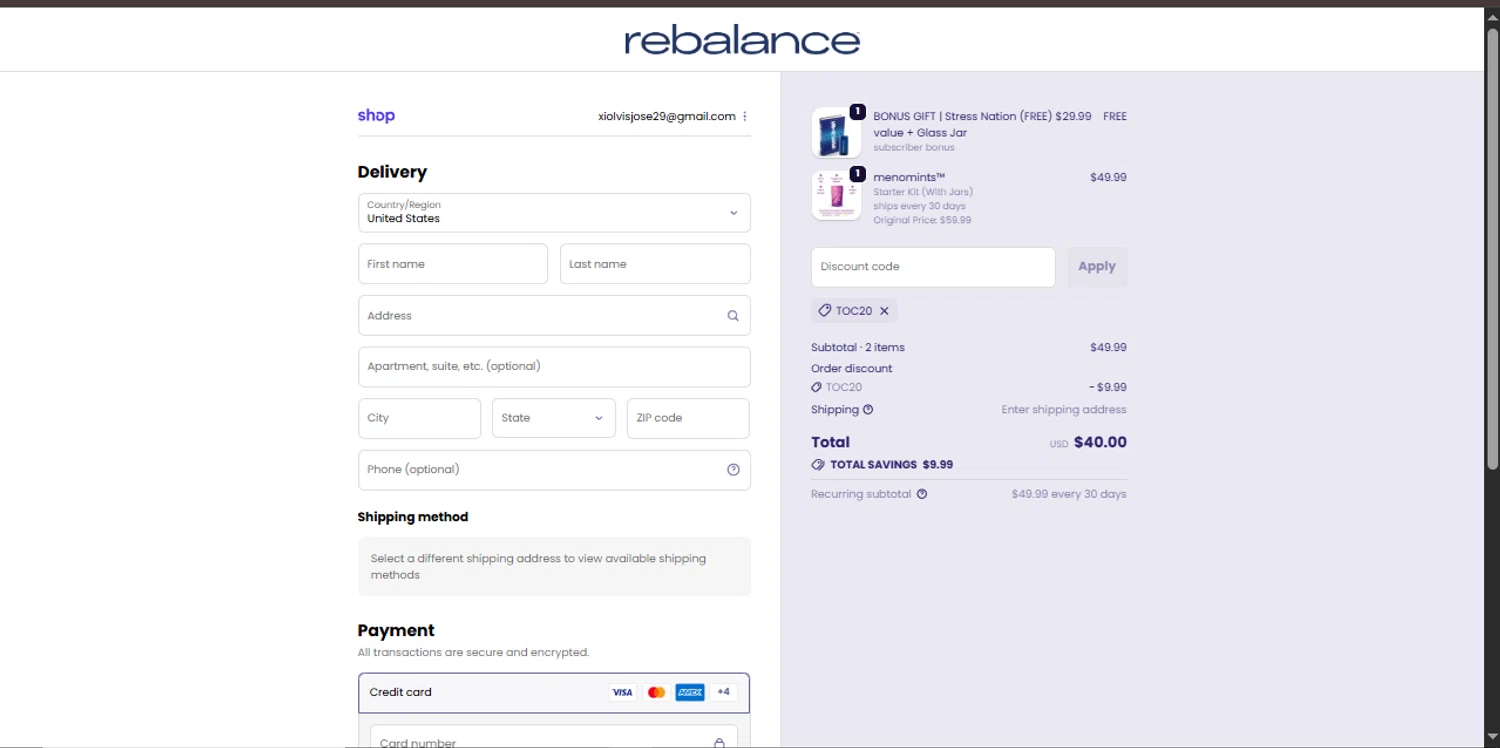Click the menomints product thumbnail
This screenshot has height=748, width=1500.
click(836, 194)
